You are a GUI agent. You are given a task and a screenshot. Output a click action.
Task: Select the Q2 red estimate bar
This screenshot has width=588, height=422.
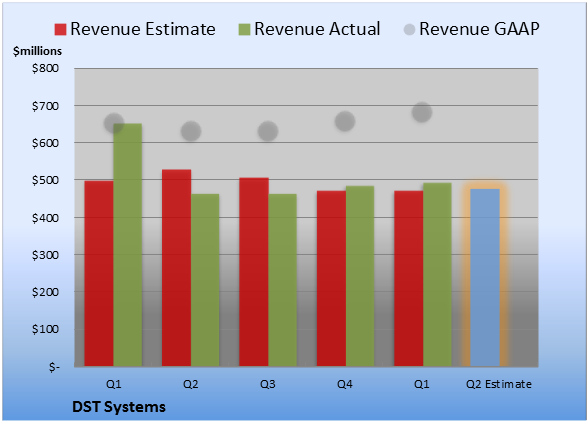pos(176,268)
